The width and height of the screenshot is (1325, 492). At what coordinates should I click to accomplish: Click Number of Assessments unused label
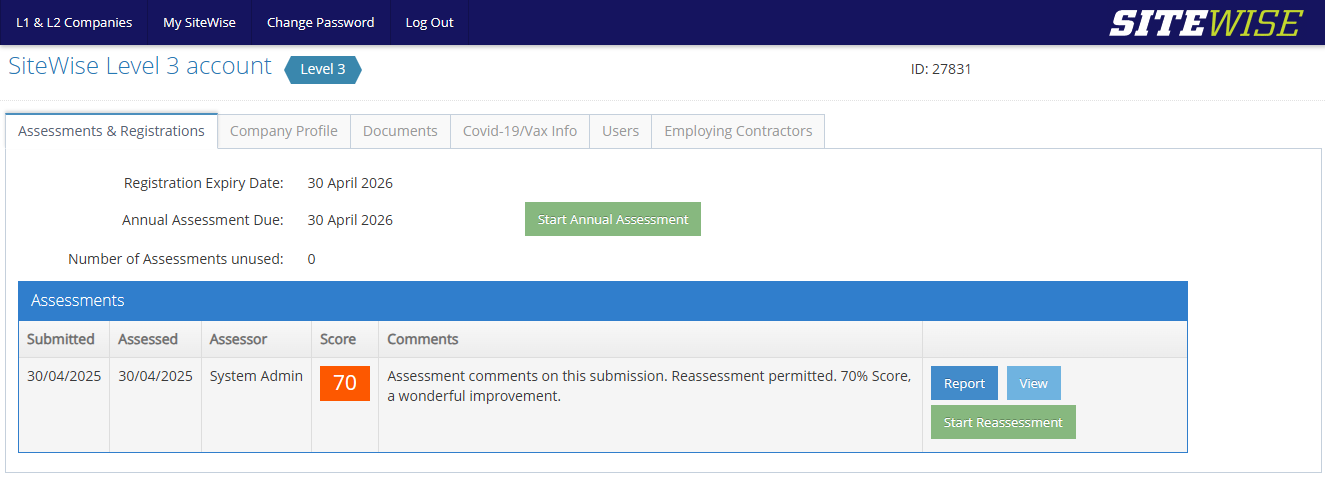176,259
